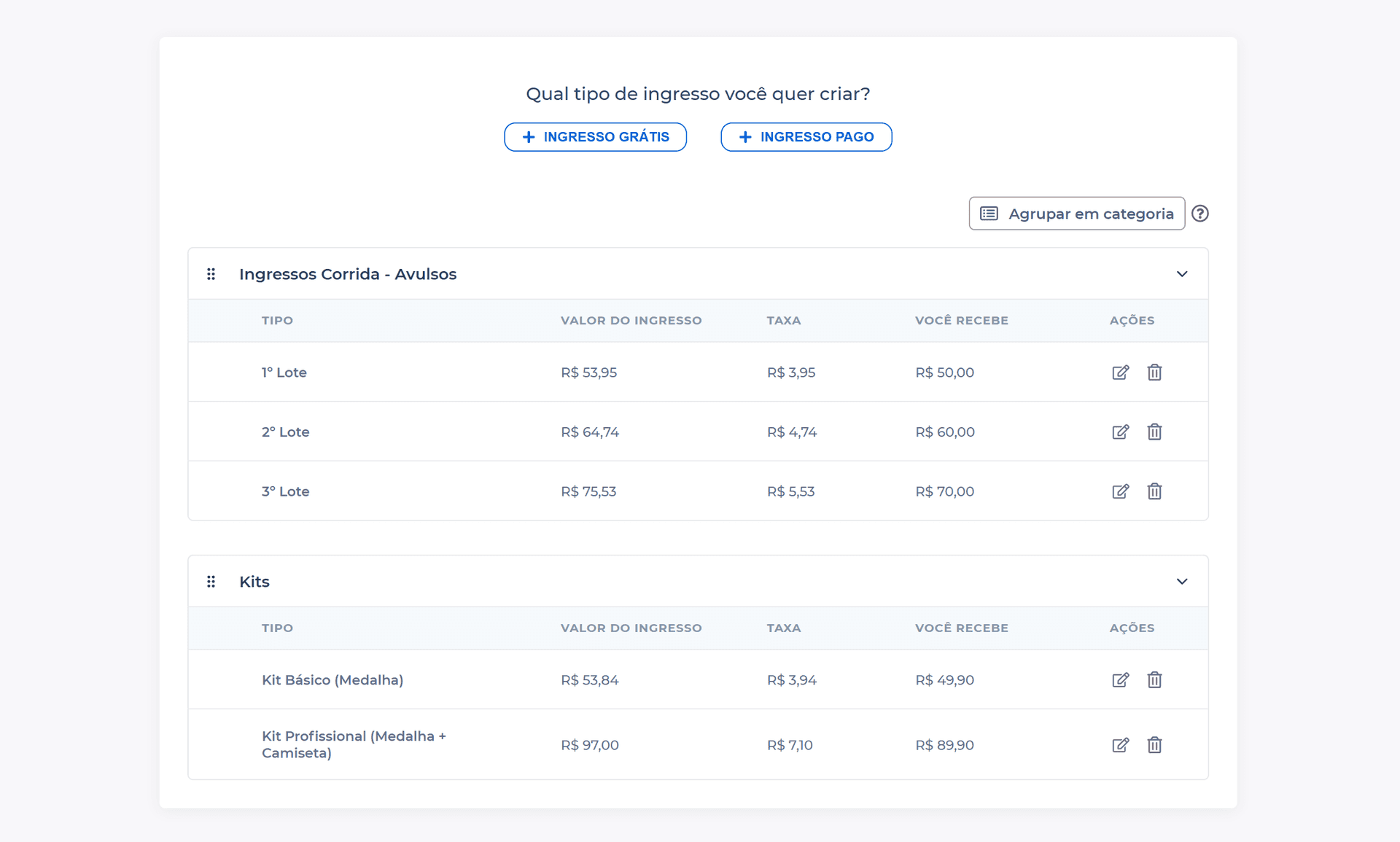Delete the 2º Lote ticket

pyautogui.click(x=1154, y=432)
